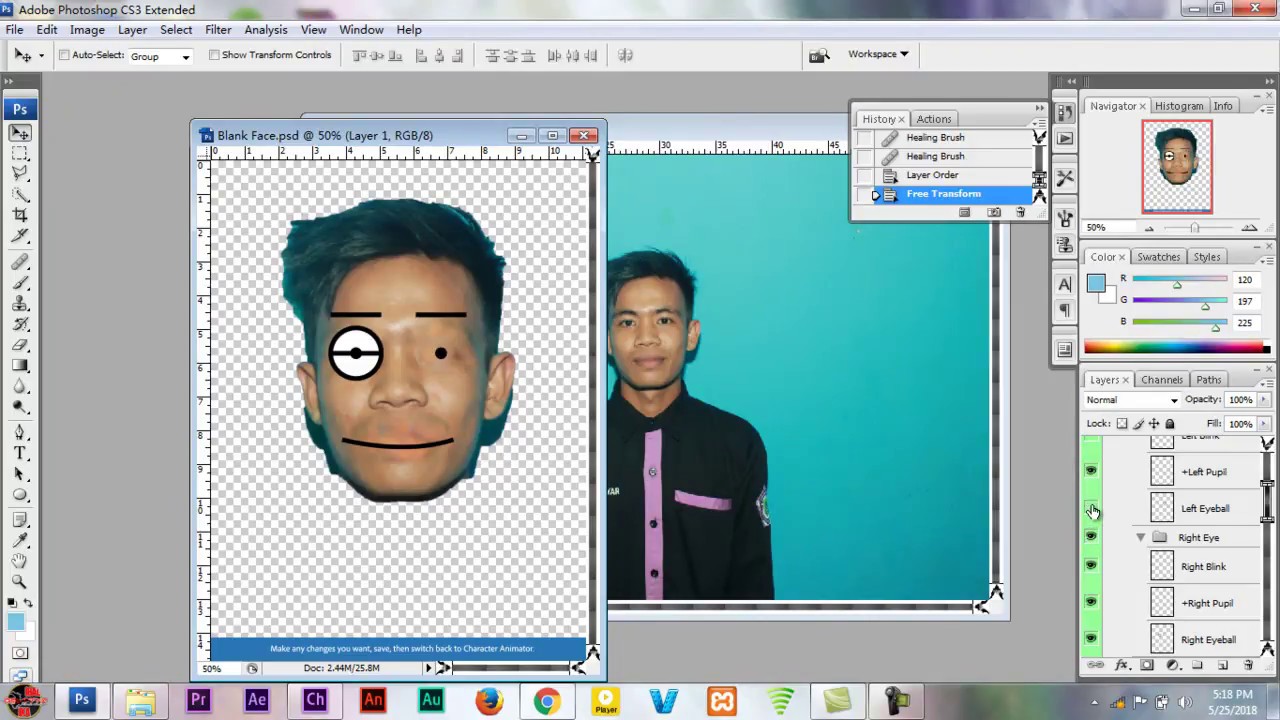Open Chrome from the taskbar
Viewport: 1280px width, 720px height.
(x=547, y=700)
